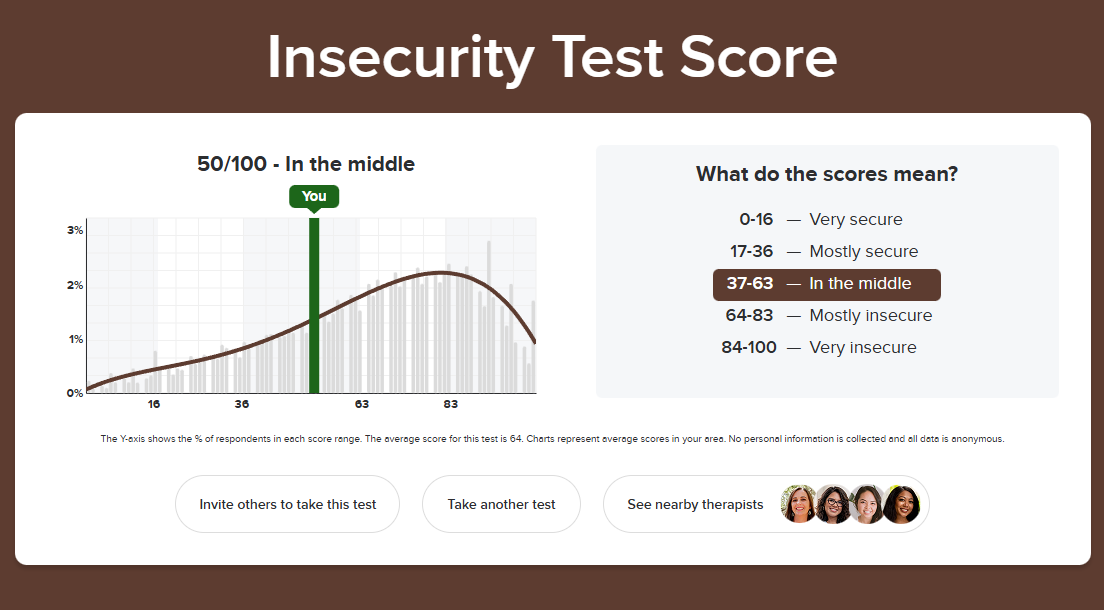Screen dimensions: 1104x610
Task: Click the Insecurity Test Score page title
Action: 552,57
